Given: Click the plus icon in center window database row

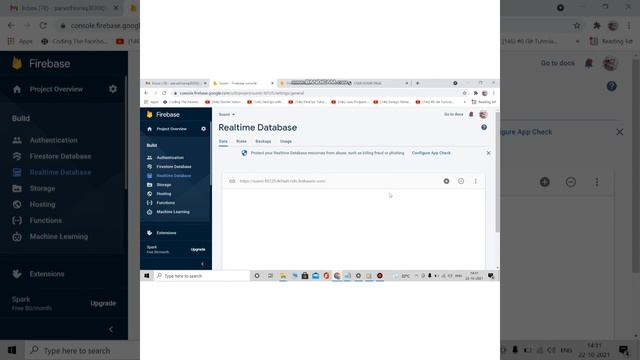Looking at the screenshot, I should pyautogui.click(x=447, y=181).
